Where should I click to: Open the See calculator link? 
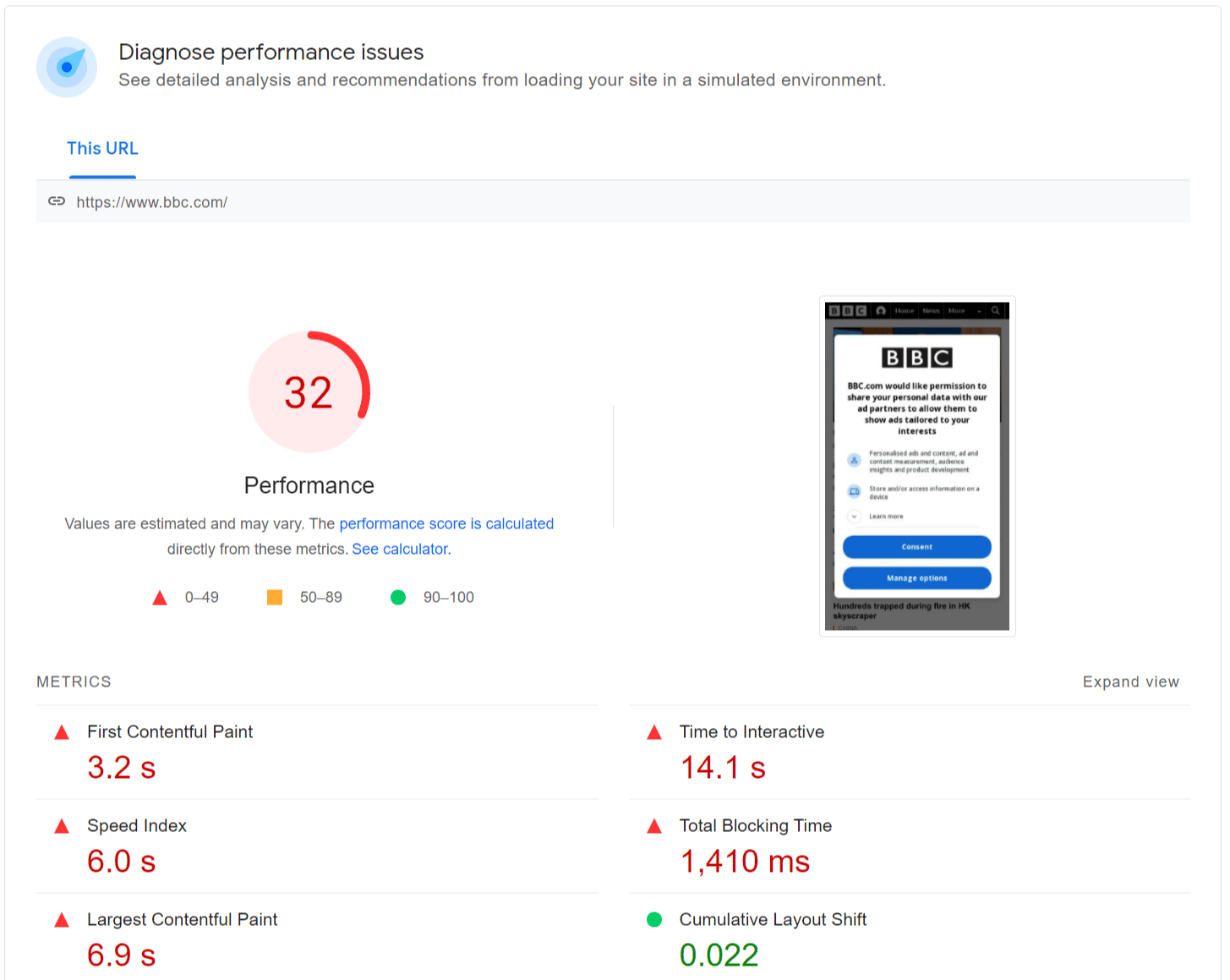pos(399,549)
